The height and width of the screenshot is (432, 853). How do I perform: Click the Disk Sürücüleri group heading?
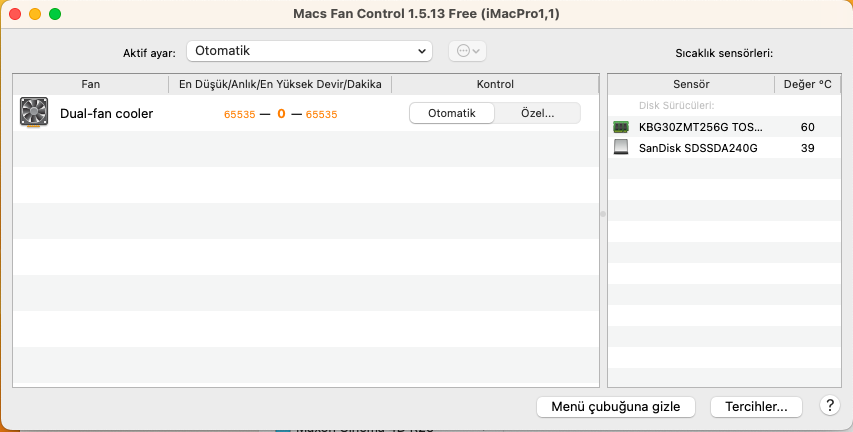coord(677,106)
